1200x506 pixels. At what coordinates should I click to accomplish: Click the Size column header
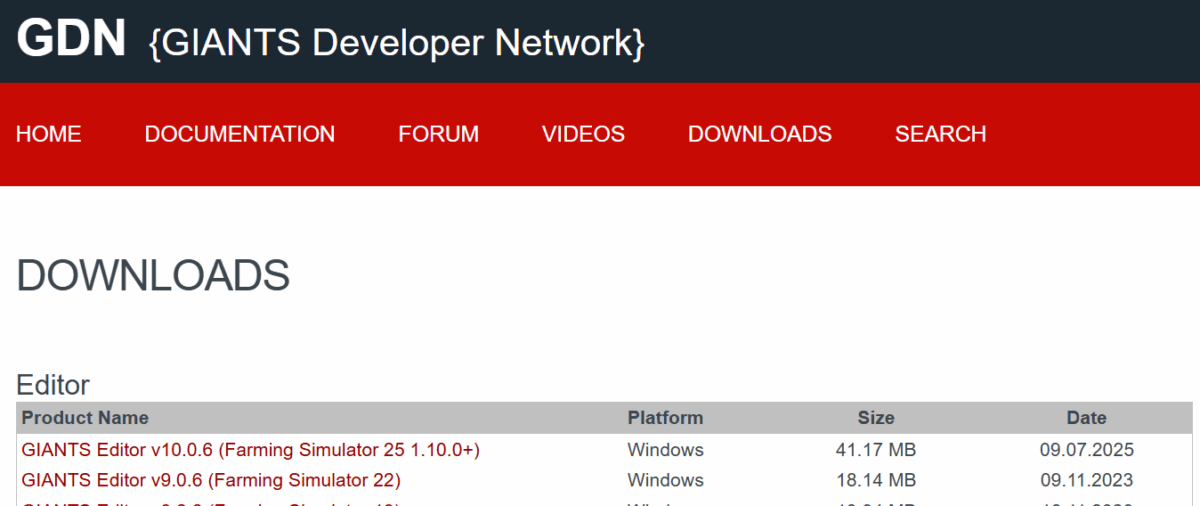point(876,418)
